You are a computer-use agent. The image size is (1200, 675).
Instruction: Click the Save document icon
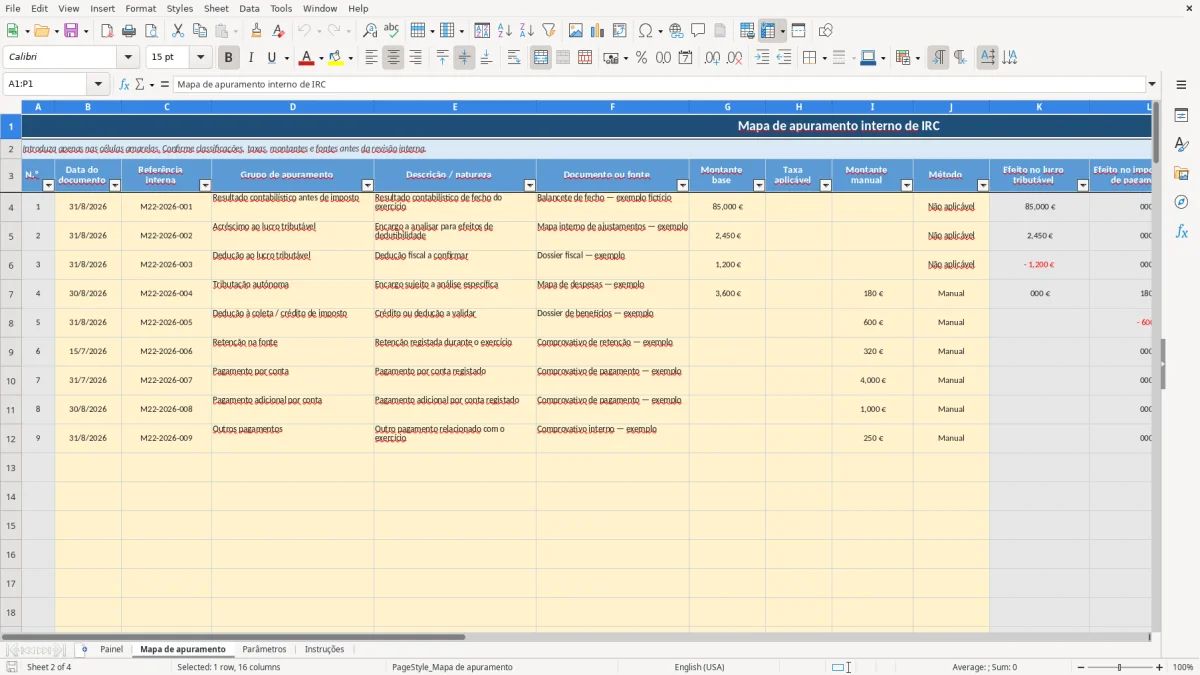tap(71, 31)
